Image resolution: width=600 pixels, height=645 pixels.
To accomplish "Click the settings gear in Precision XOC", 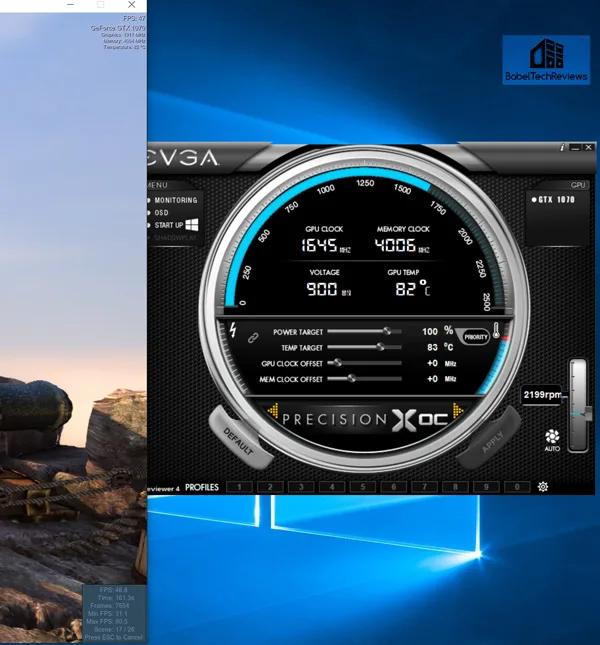I will pyautogui.click(x=543, y=487).
